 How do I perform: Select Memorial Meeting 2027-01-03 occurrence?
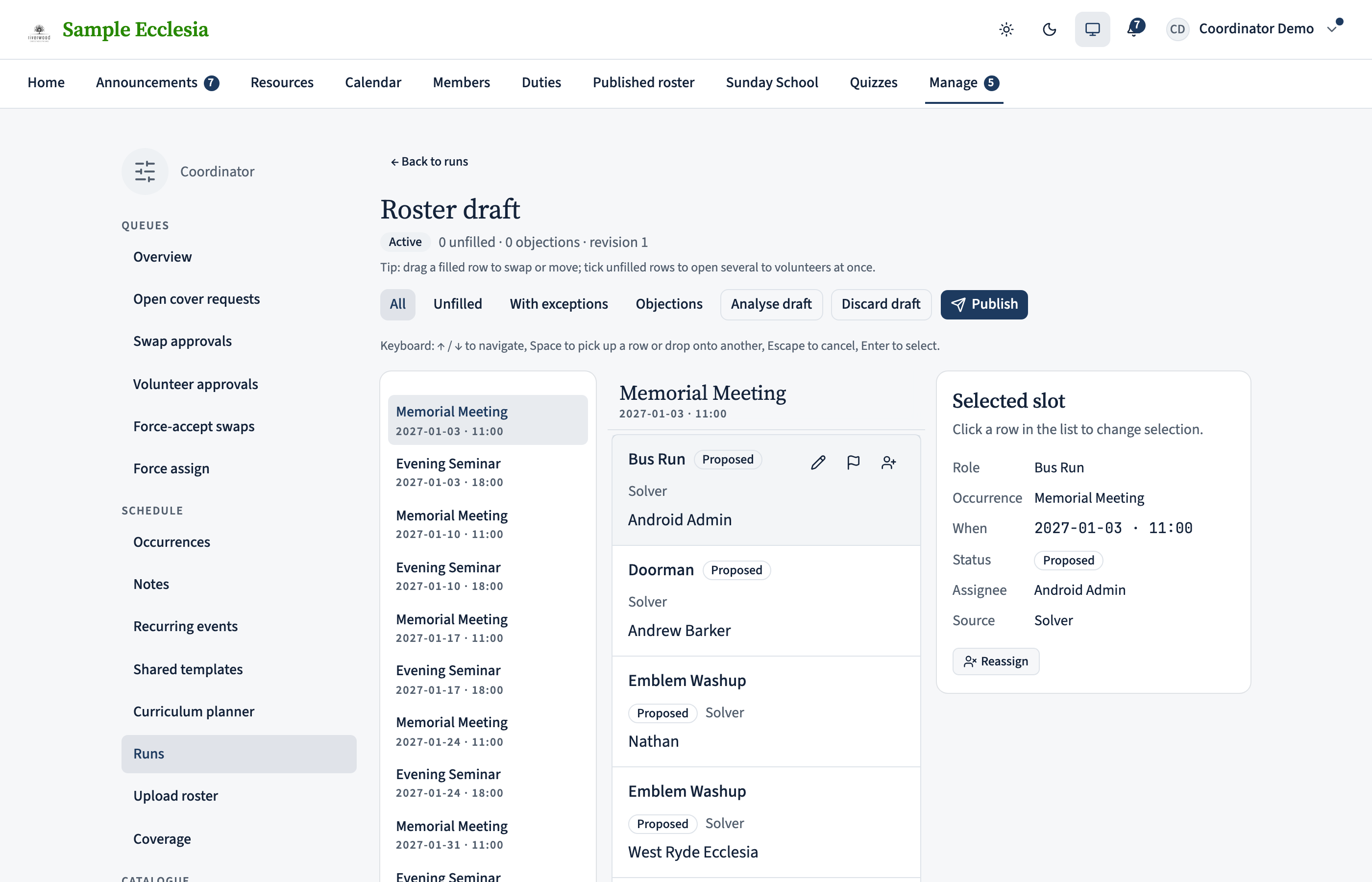pyautogui.click(x=488, y=420)
